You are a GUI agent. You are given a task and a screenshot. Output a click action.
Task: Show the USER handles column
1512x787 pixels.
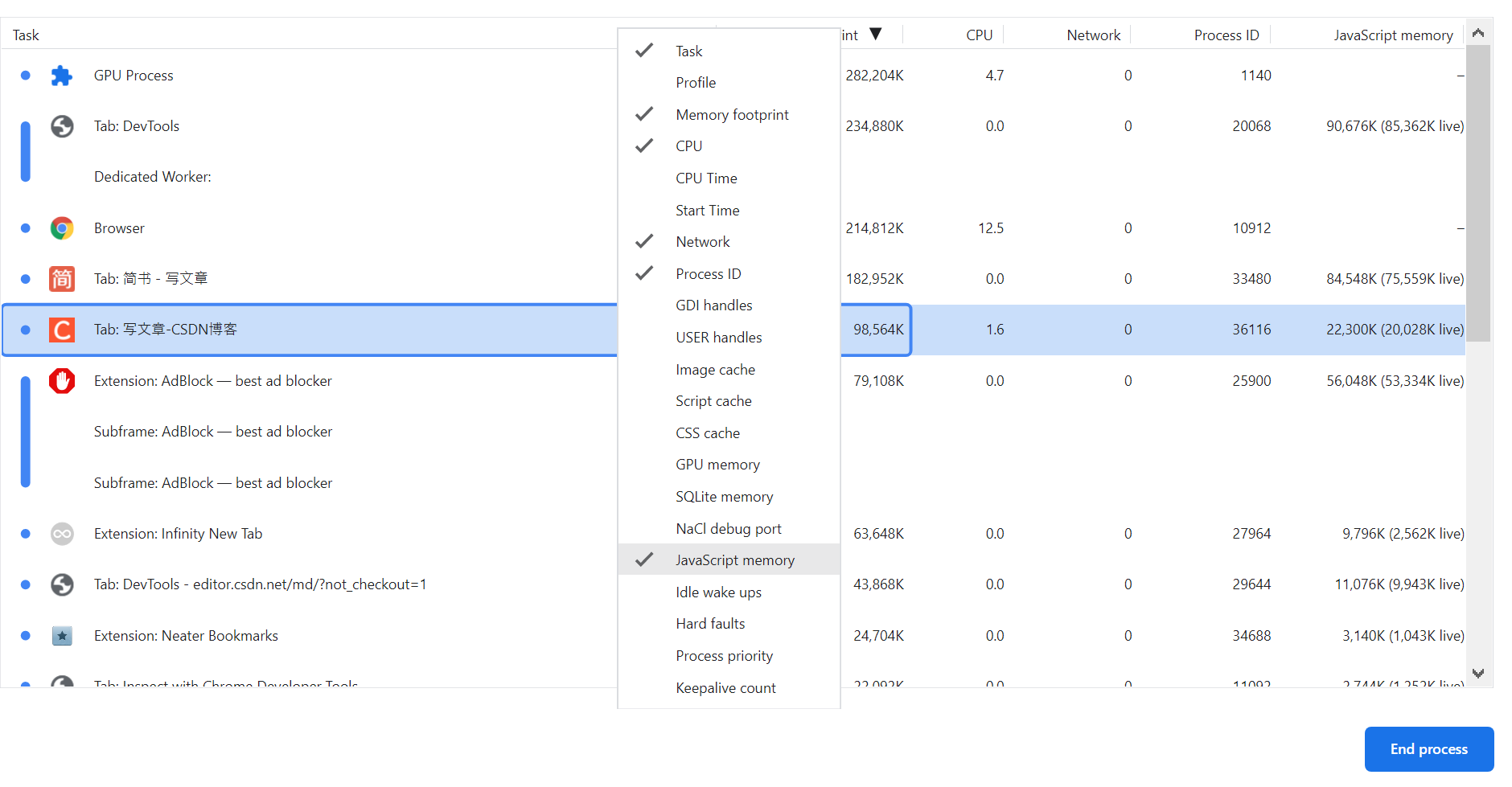(x=729, y=338)
